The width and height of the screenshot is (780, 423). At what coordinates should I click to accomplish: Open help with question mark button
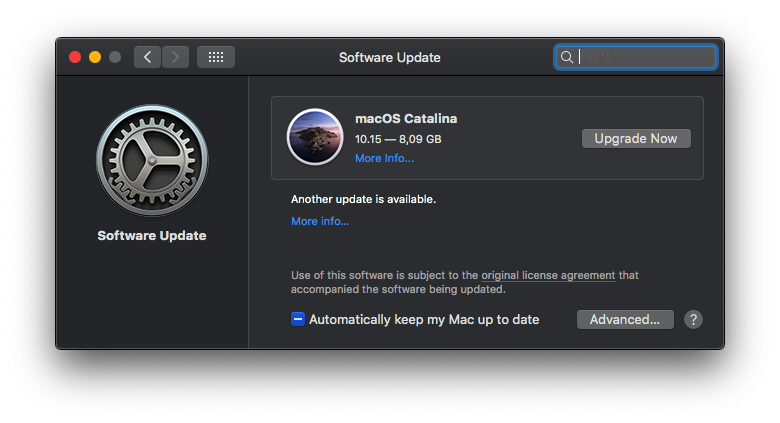[x=693, y=319]
